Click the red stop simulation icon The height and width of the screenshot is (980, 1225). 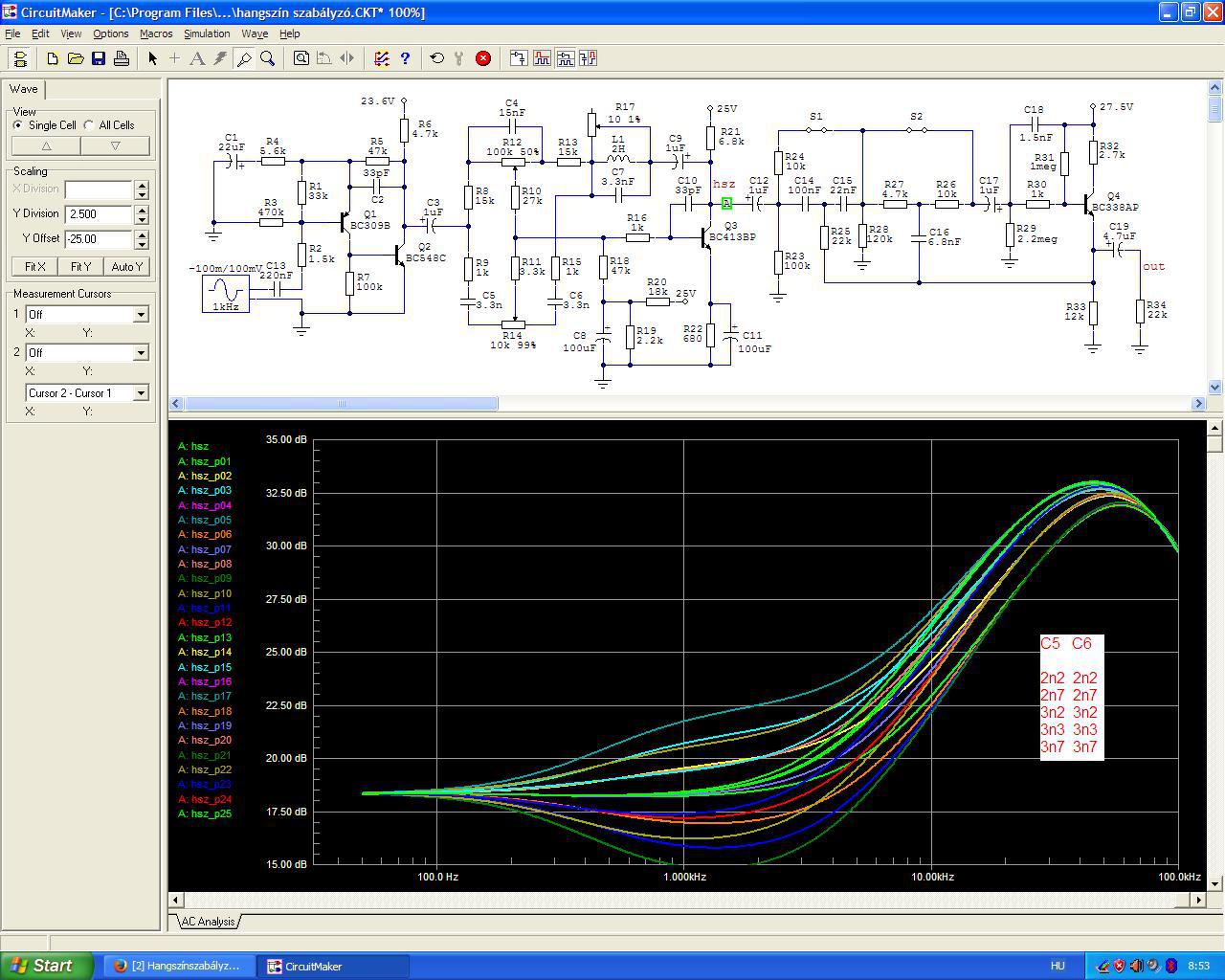(x=483, y=58)
